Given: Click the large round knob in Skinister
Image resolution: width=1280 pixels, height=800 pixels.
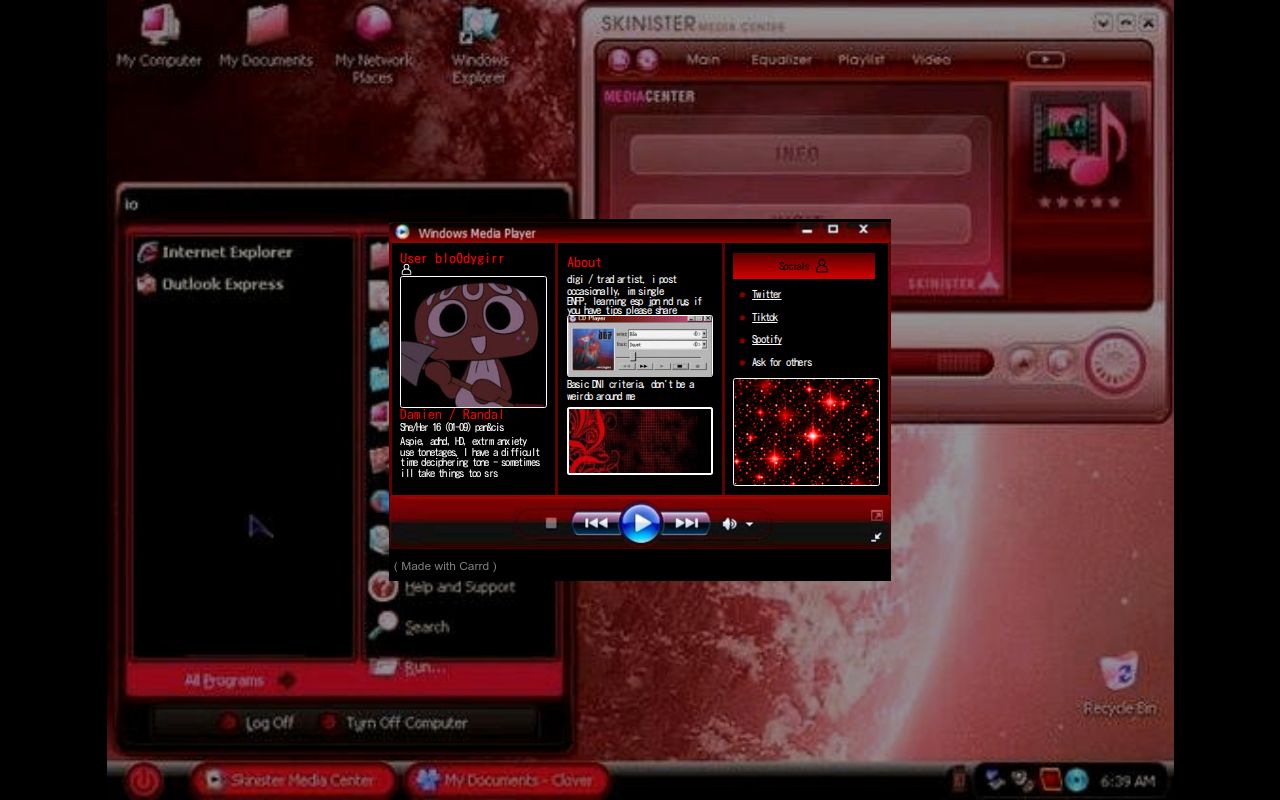Looking at the screenshot, I should [1116, 362].
